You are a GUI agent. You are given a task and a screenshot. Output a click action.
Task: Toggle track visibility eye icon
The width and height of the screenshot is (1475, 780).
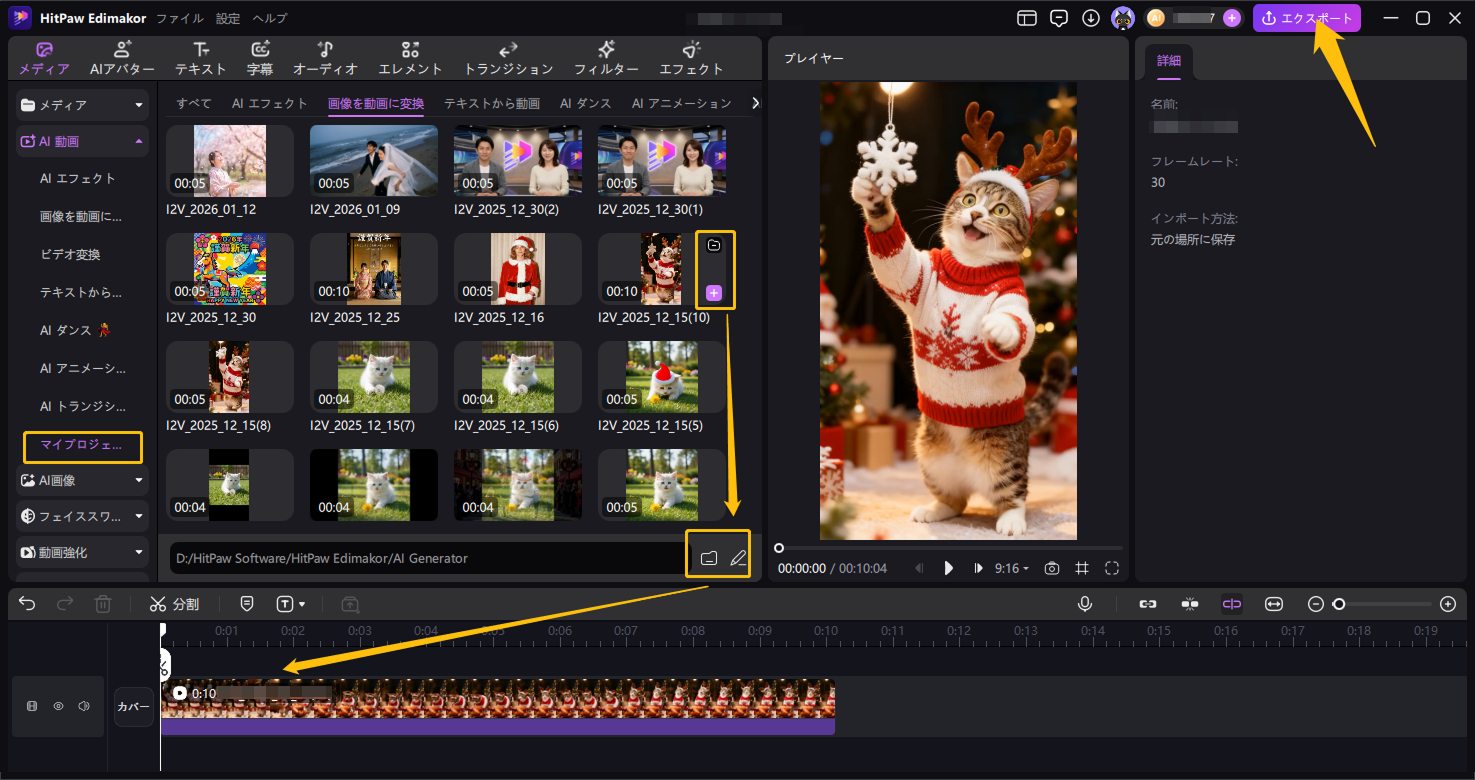point(58,706)
